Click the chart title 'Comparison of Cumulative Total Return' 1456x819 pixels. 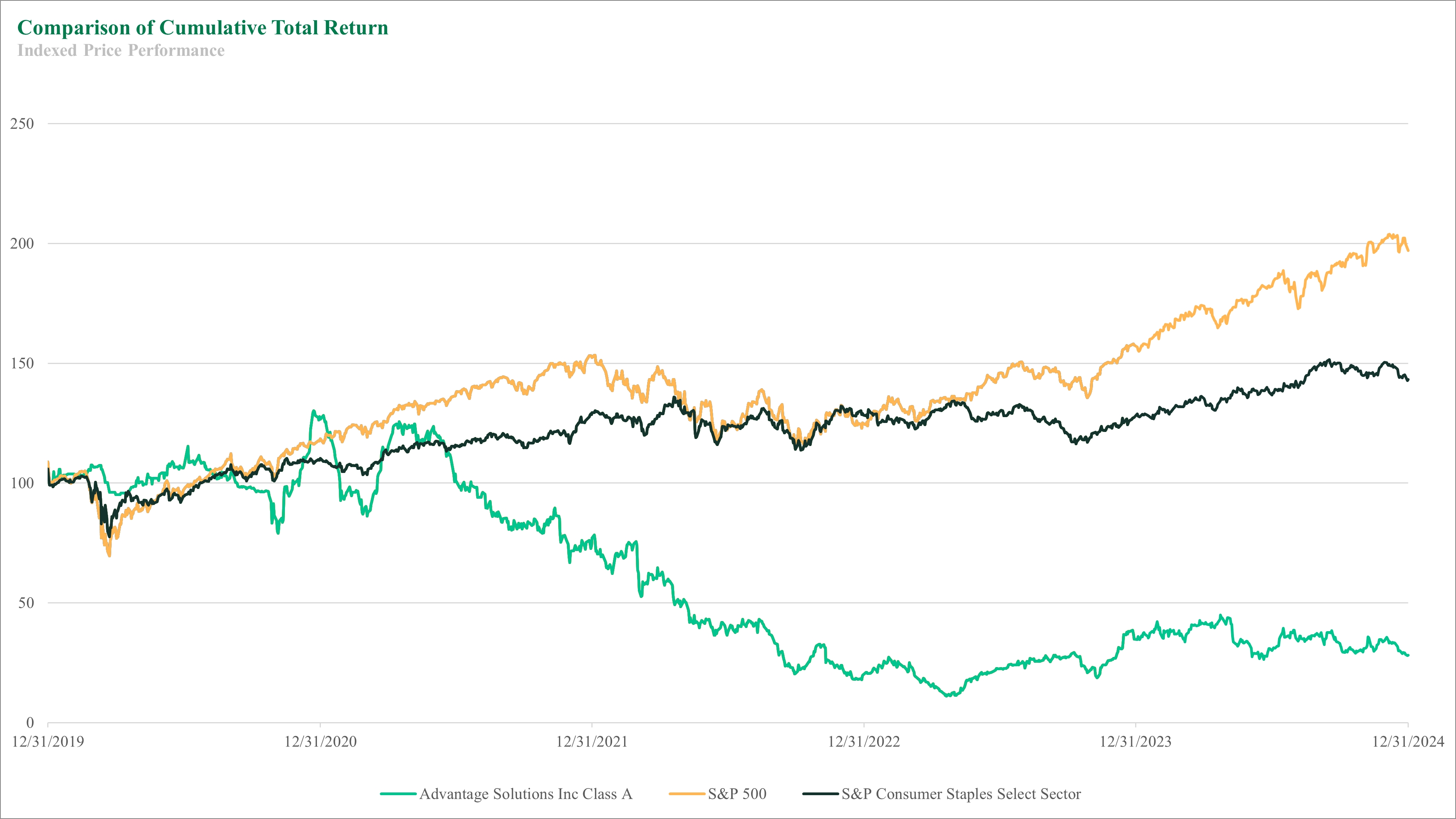(x=203, y=28)
